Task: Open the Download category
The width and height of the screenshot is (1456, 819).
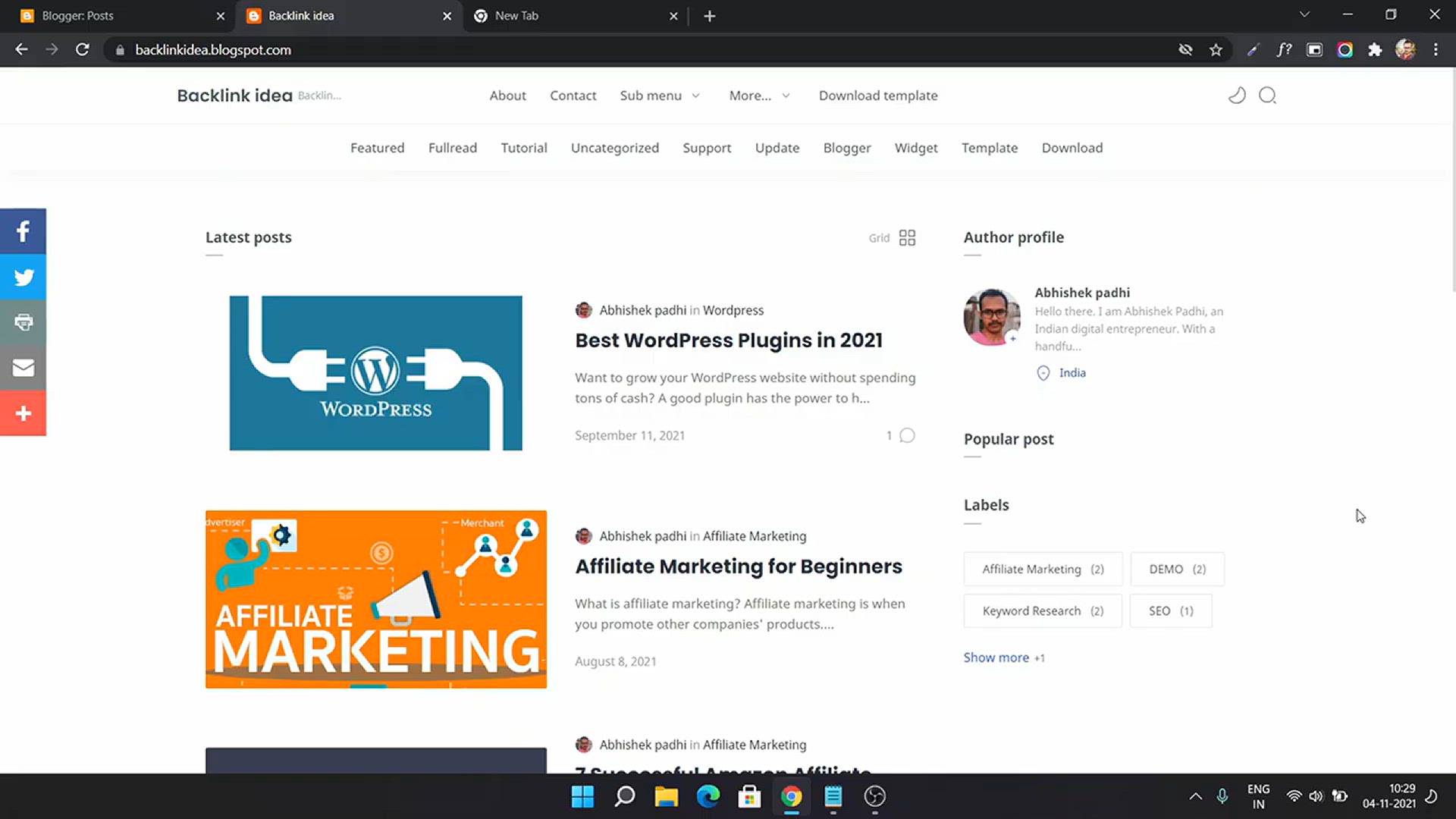Action: click(x=1072, y=148)
